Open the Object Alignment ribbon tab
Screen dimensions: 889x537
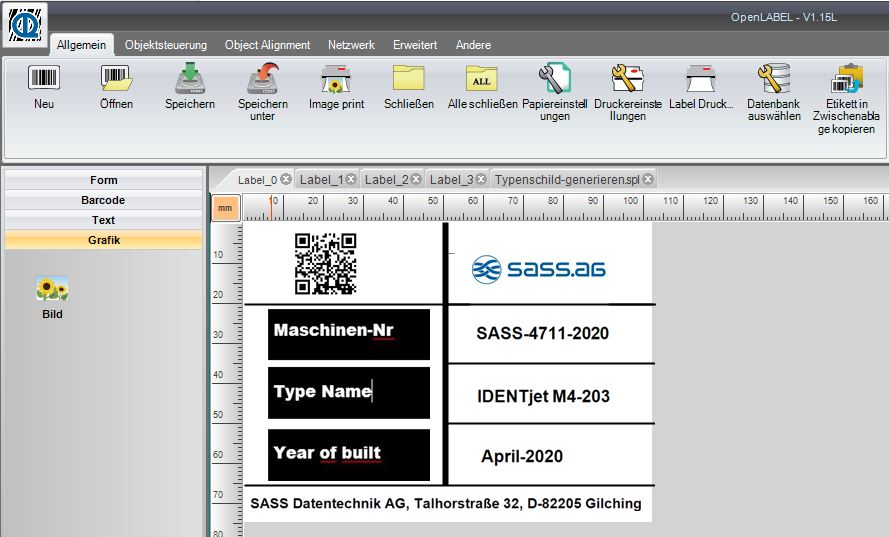(268, 45)
